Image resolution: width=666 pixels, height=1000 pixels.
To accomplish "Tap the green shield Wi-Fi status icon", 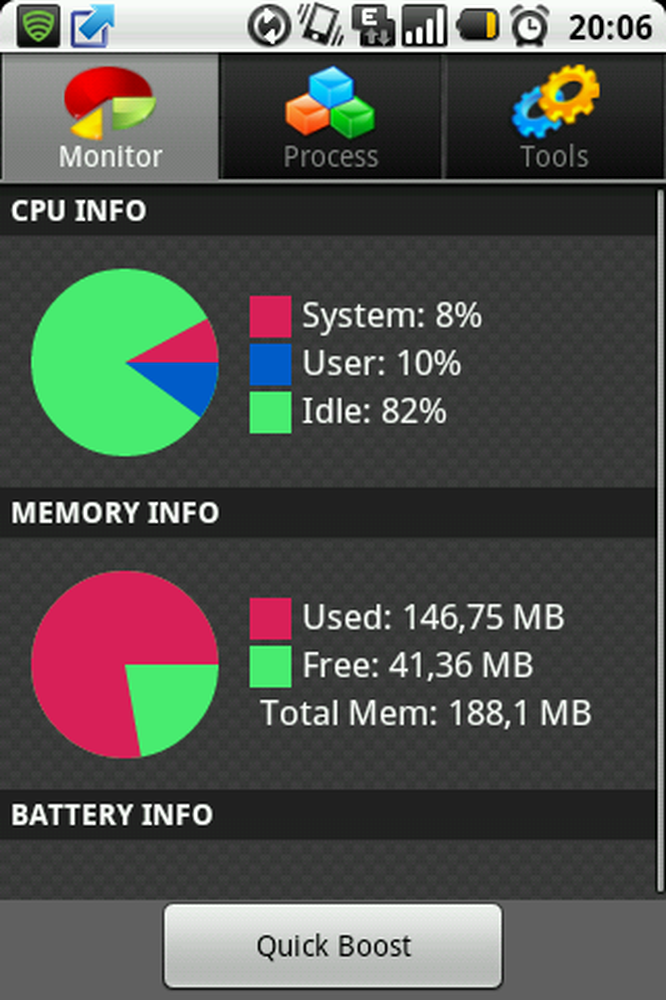I will click(38, 26).
